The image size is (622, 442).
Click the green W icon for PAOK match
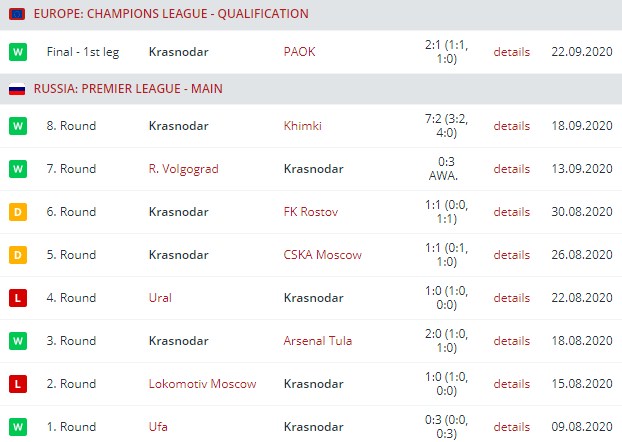(x=17, y=51)
